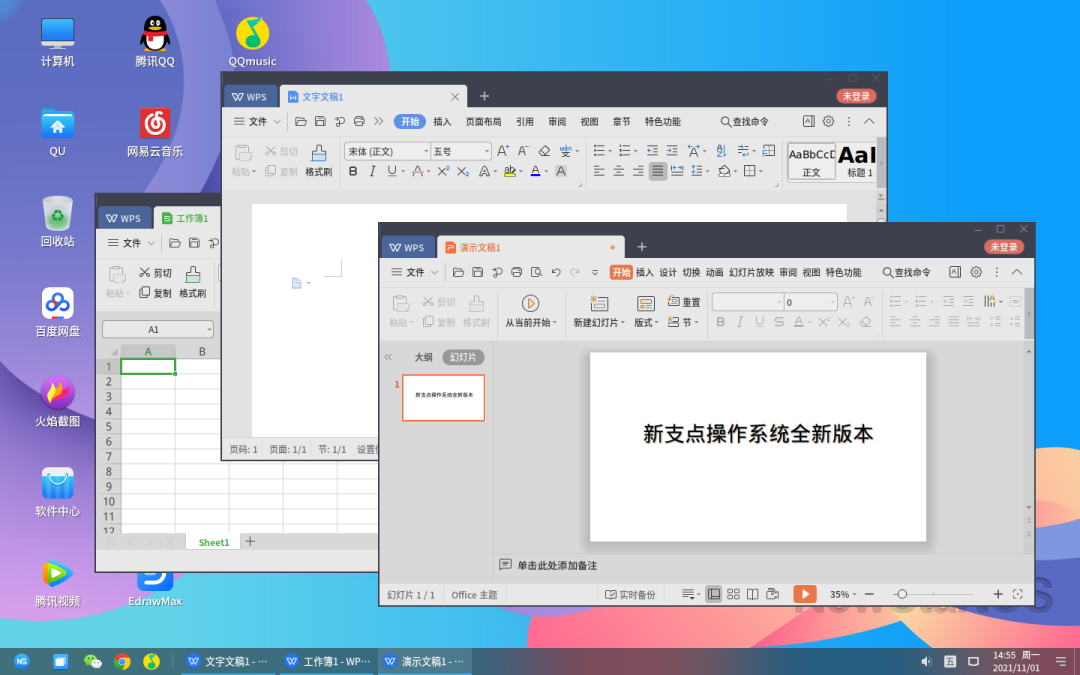Add a new sheet with the plus button
The width and height of the screenshot is (1080, 675).
(250, 541)
